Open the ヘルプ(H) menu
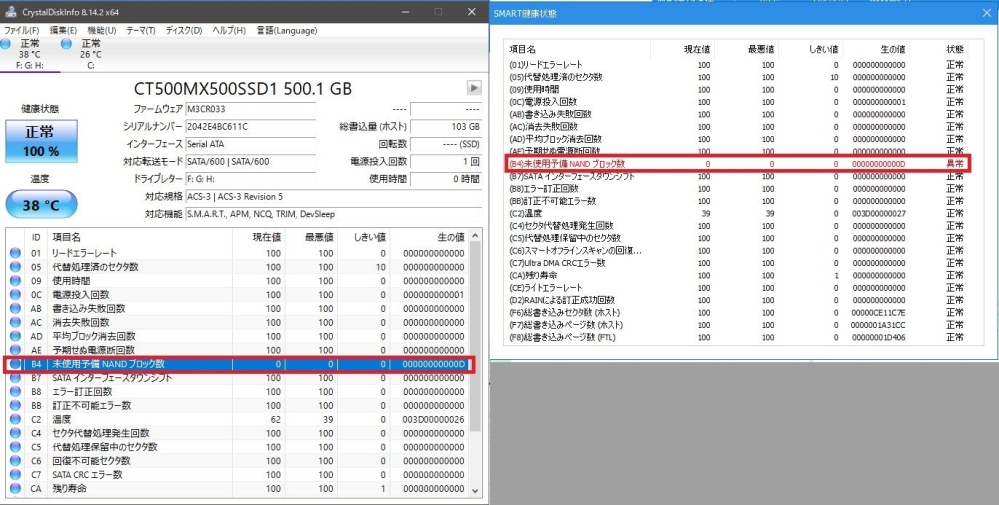This screenshot has height=505, width=999. [229, 31]
